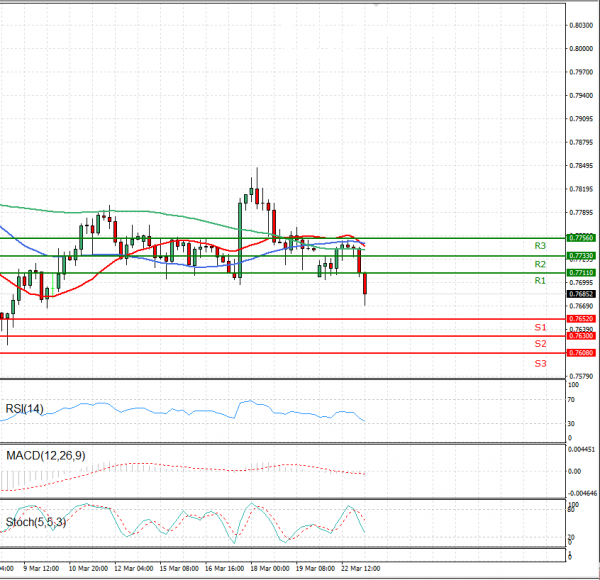Click the 22 Mar 12:00 time label
Screen dimensions: 600x580
[x=361, y=568]
